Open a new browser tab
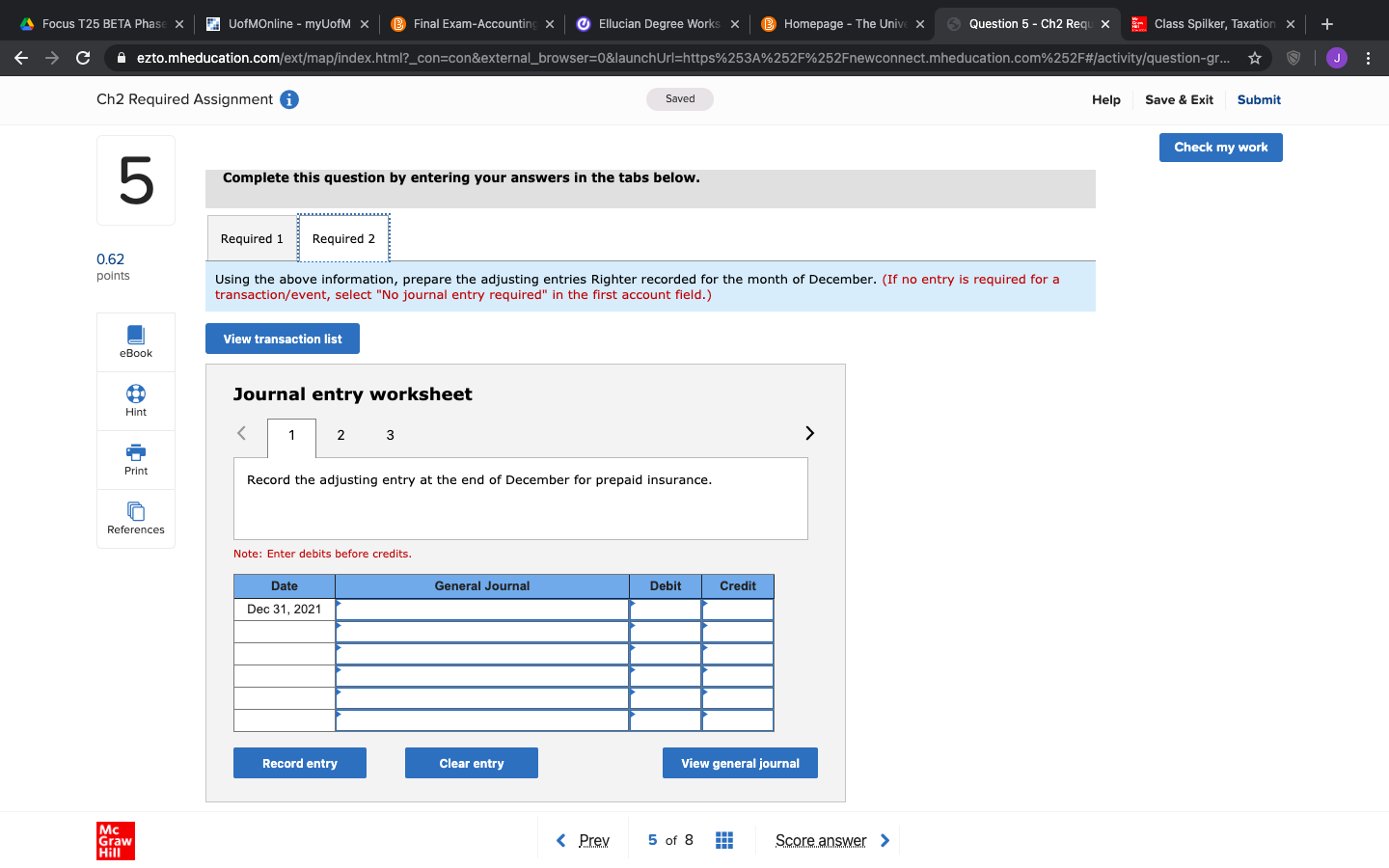 (1327, 24)
